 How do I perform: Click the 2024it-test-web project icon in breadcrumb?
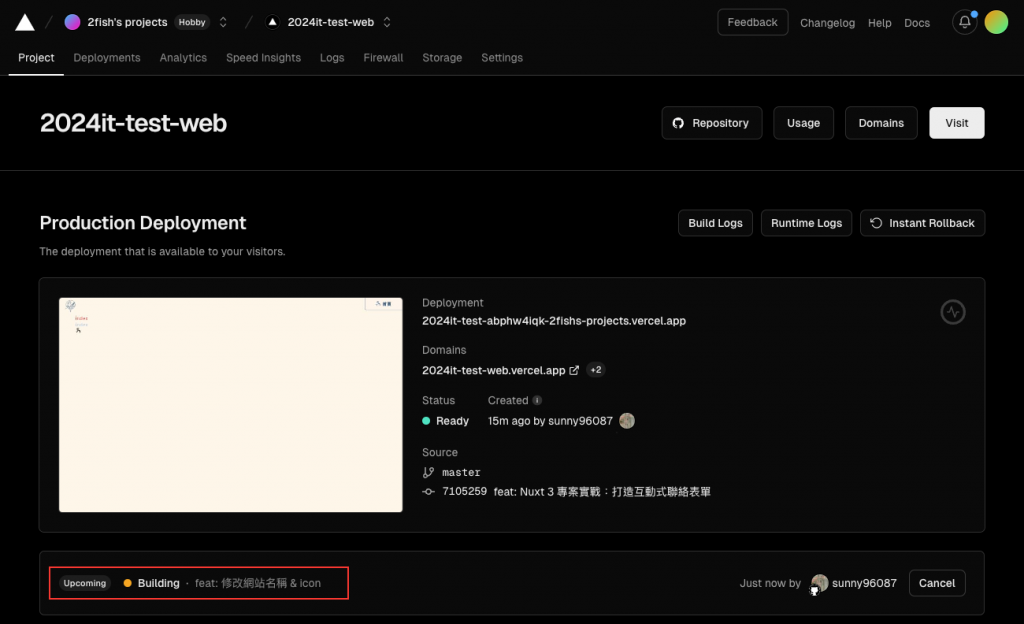pos(272,22)
